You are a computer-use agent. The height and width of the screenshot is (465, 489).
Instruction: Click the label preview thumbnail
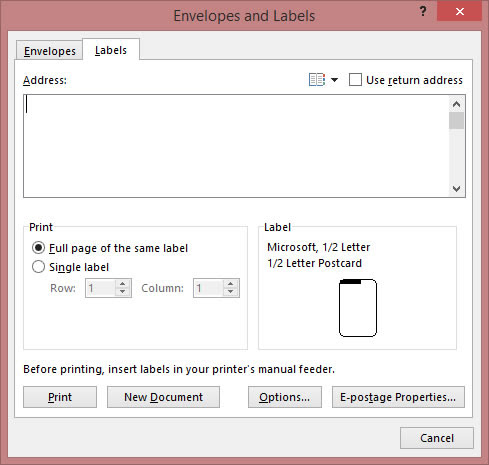(x=358, y=308)
